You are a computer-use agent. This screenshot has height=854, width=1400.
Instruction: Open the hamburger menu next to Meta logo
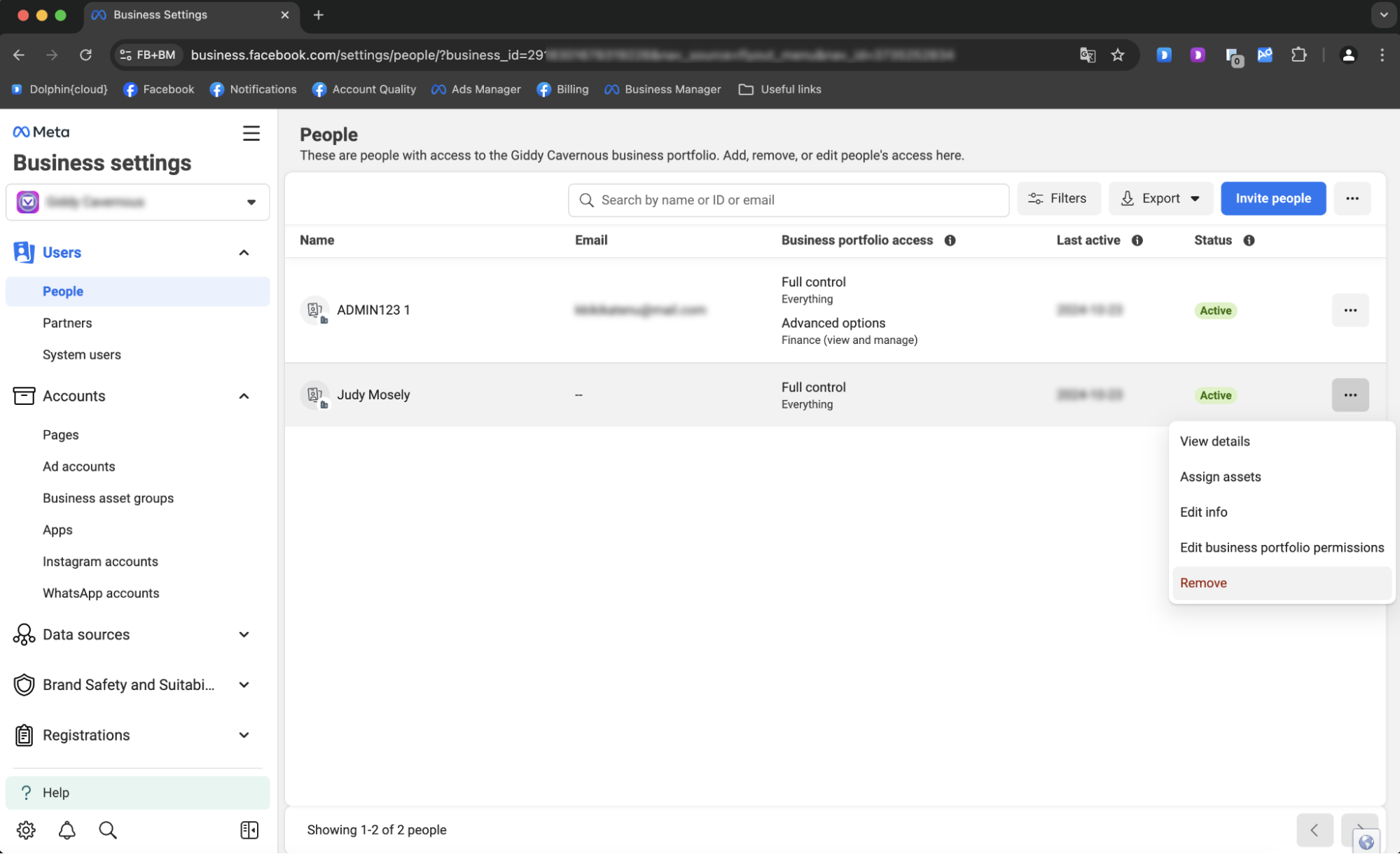click(251, 133)
